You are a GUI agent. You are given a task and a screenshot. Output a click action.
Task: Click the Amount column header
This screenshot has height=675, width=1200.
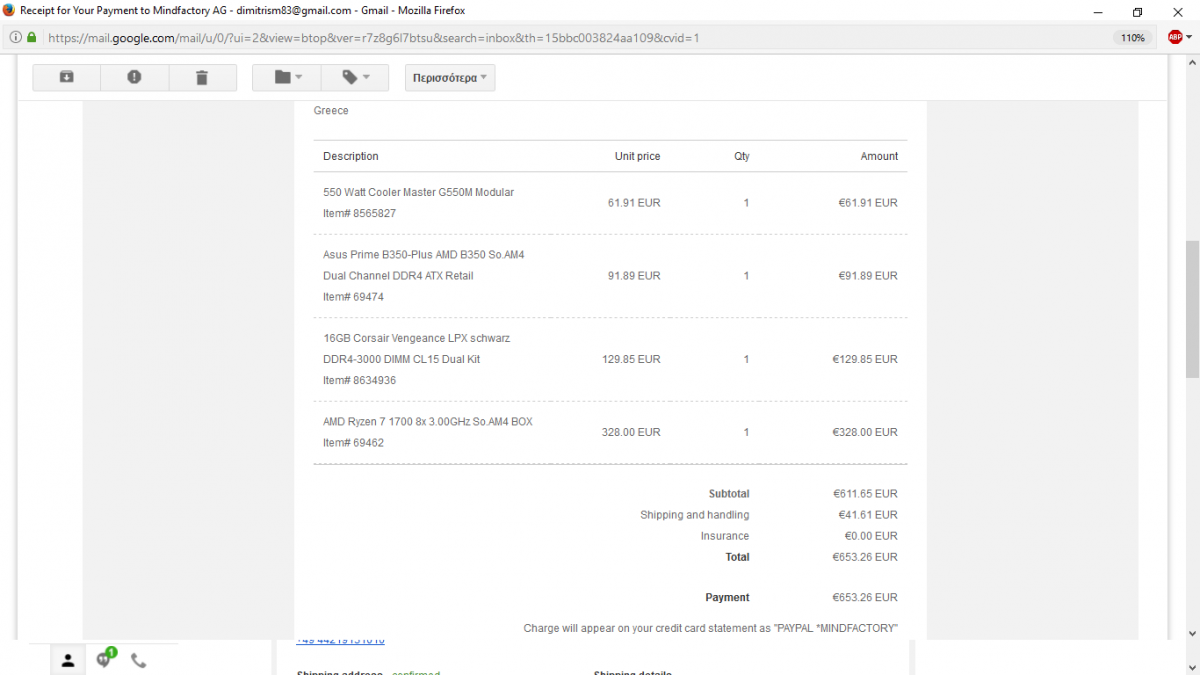point(879,156)
